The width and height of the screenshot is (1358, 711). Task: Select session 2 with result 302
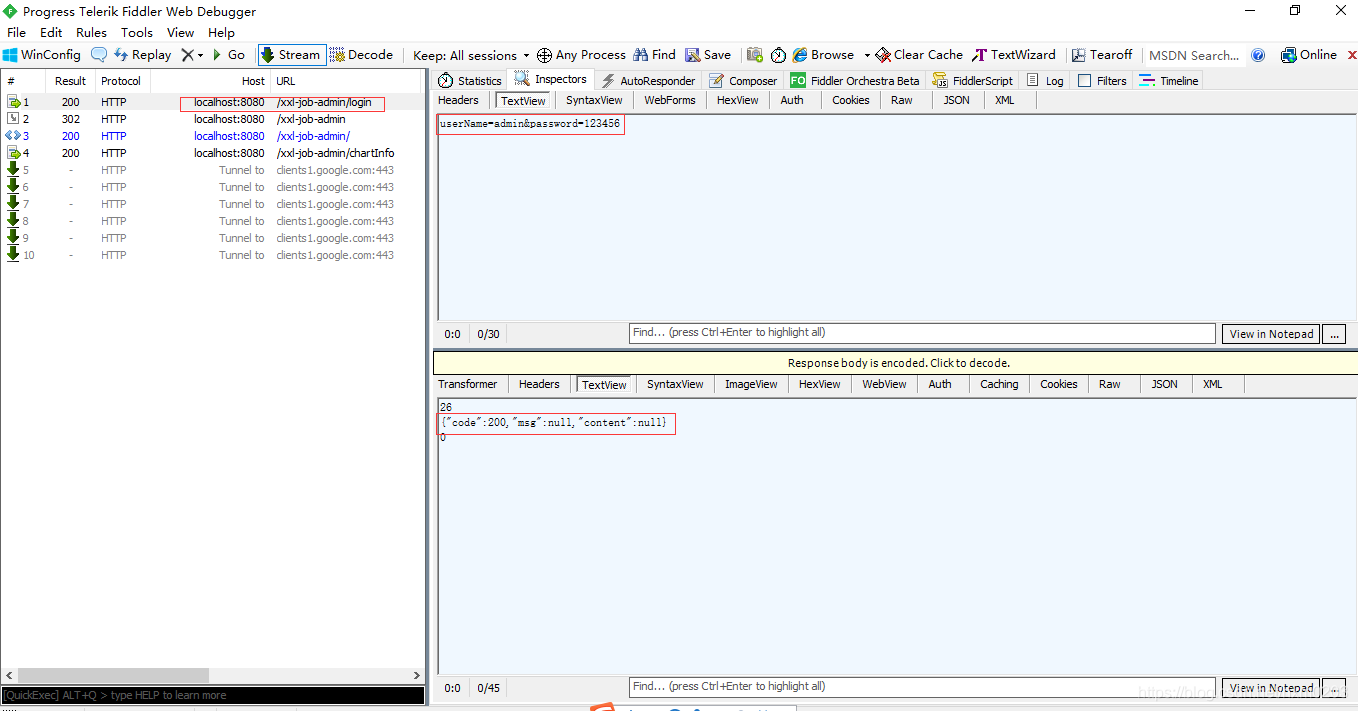tap(213, 119)
